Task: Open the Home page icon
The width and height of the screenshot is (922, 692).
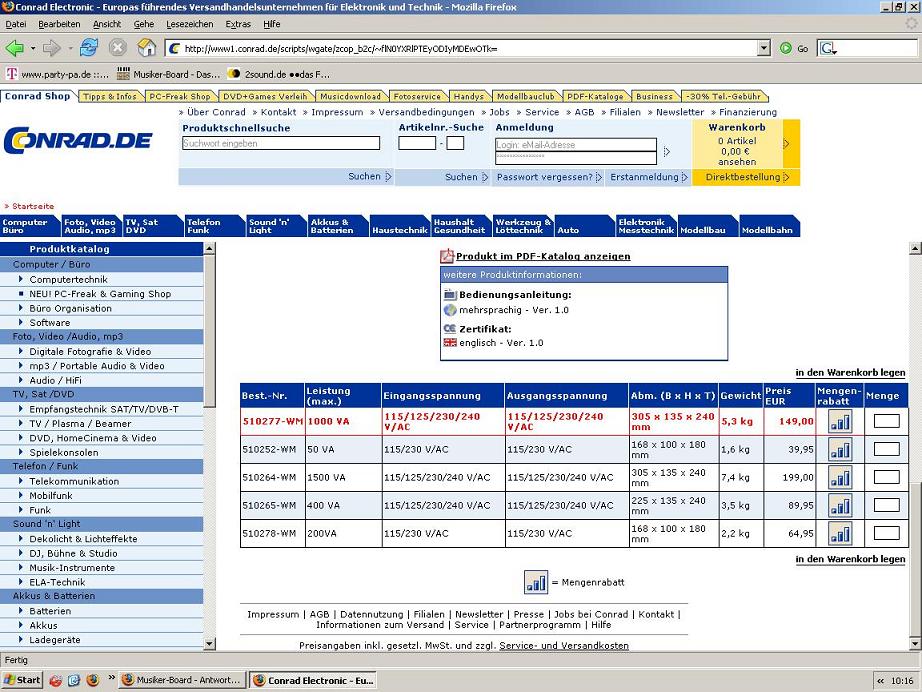Action: point(146,48)
